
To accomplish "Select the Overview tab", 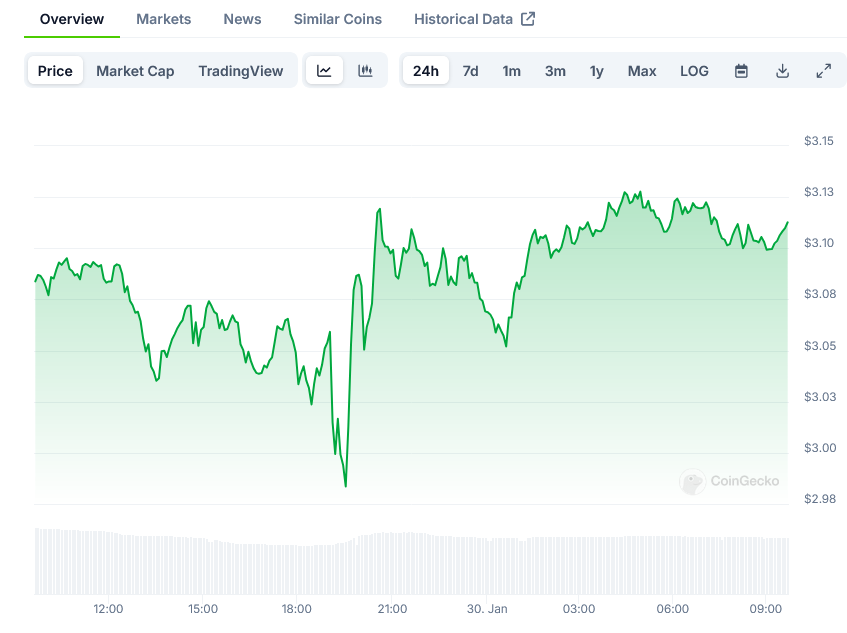I will tap(71, 19).
